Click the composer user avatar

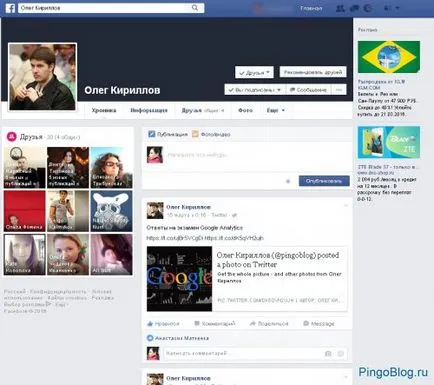click(x=155, y=155)
